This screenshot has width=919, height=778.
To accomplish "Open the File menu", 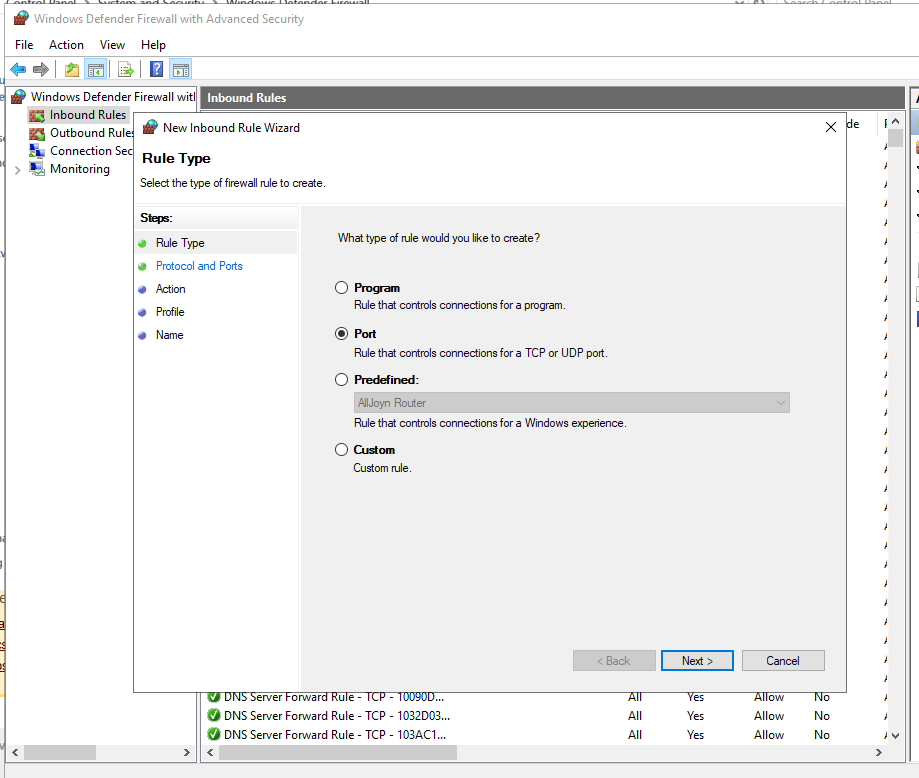I will point(24,45).
